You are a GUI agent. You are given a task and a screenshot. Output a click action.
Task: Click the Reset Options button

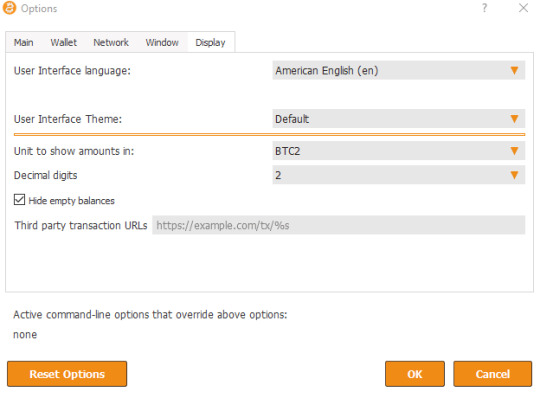[x=67, y=374]
